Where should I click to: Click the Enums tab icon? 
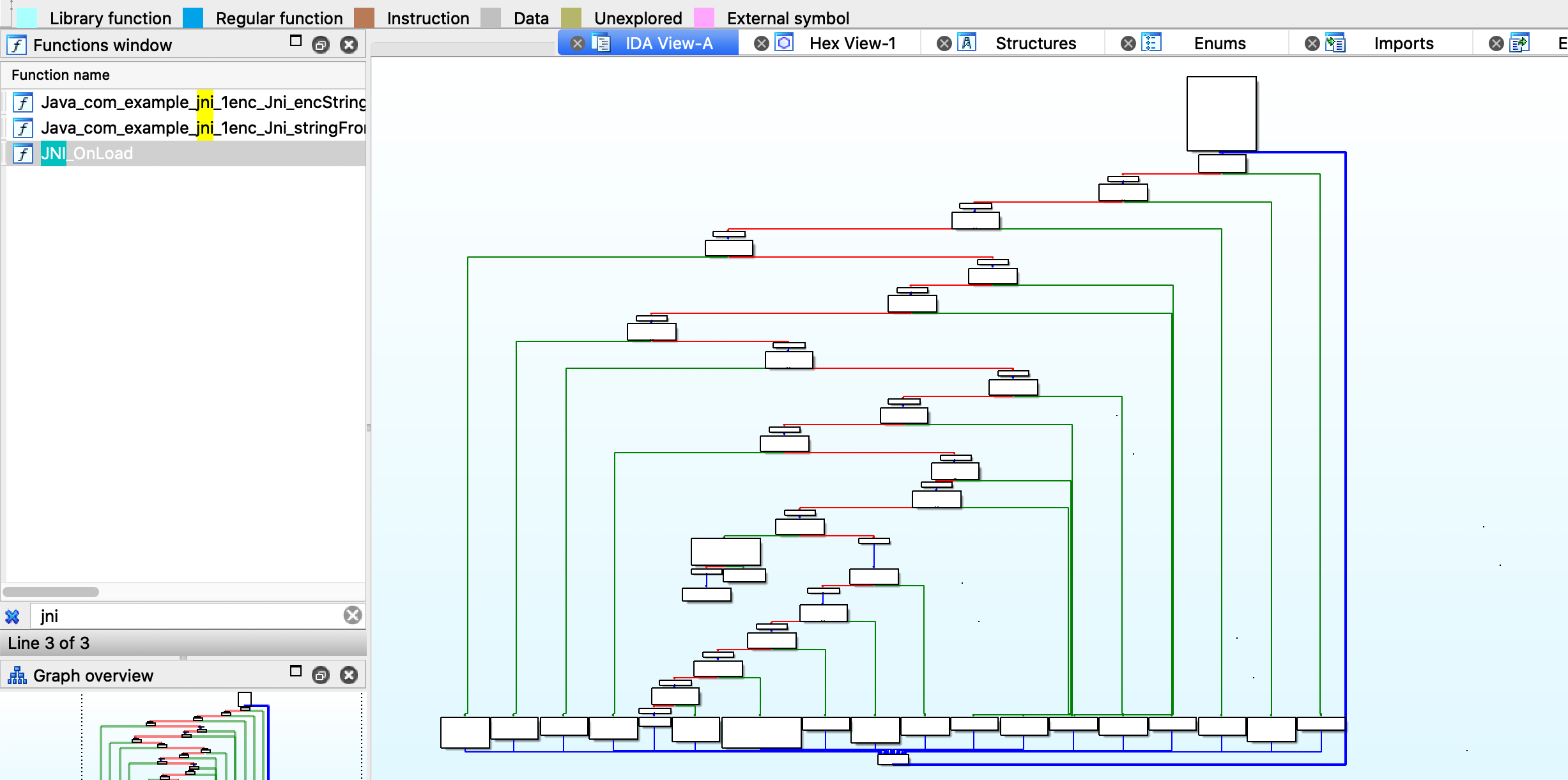1151,43
